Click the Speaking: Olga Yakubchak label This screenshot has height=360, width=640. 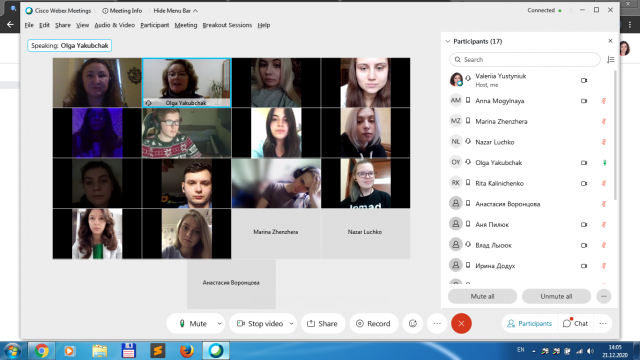point(69,45)
